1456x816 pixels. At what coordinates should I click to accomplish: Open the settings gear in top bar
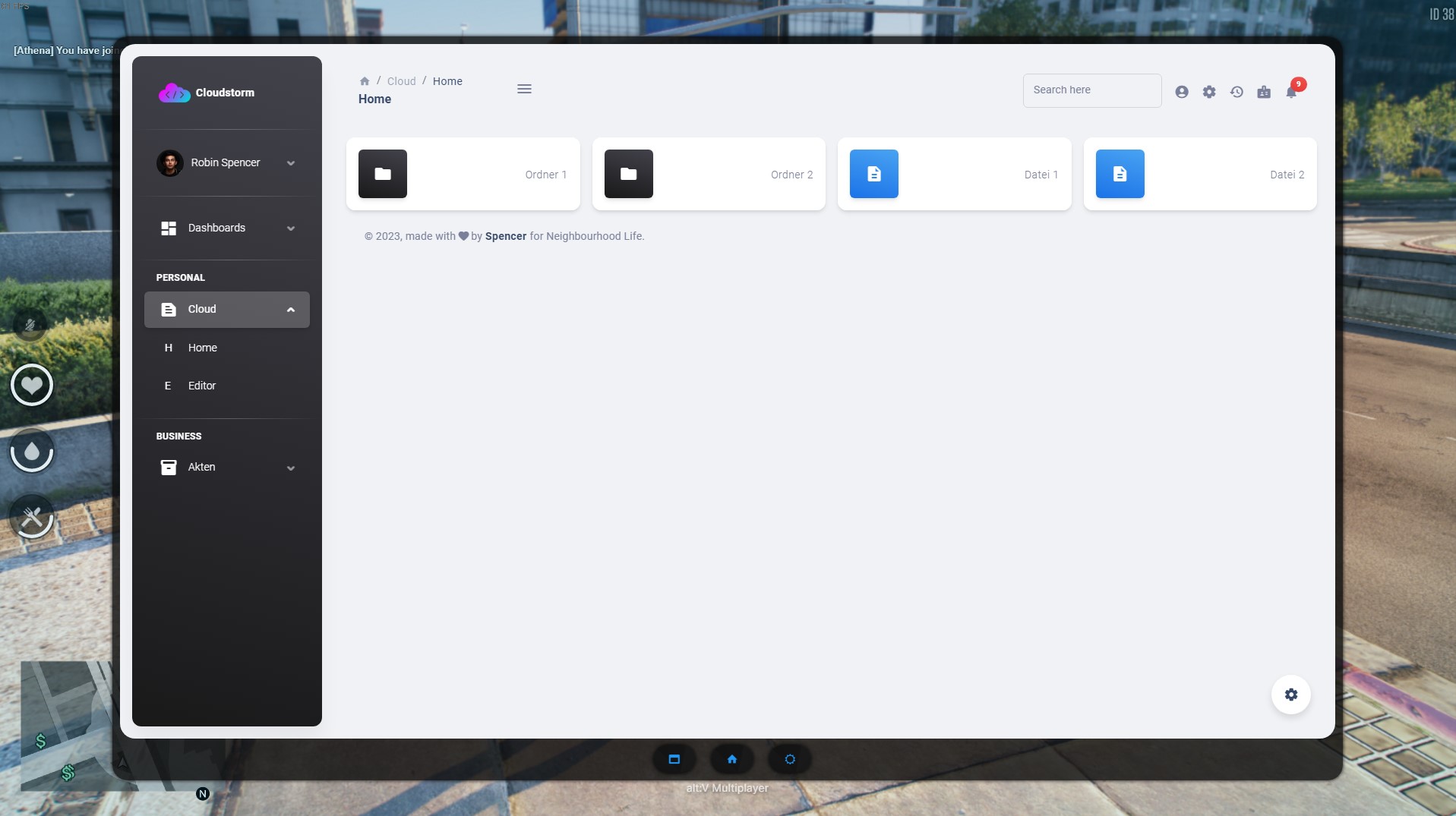tap(1208, 92)
